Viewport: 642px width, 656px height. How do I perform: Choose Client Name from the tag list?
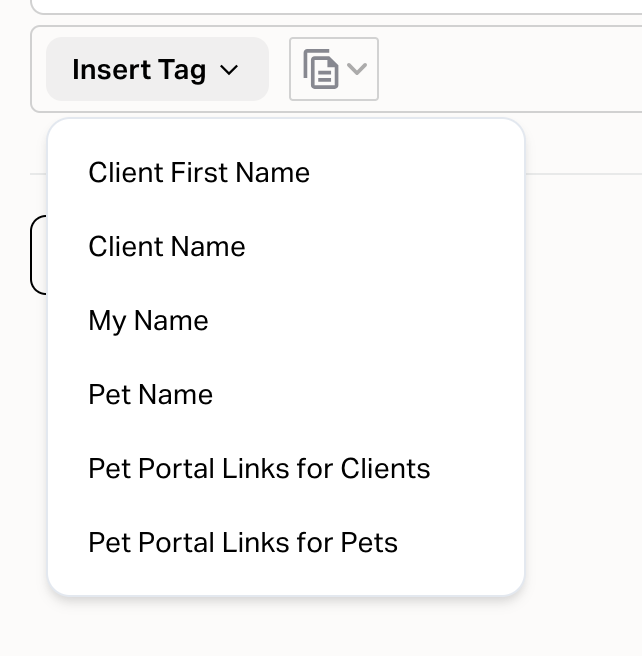[x=167, y=247]
